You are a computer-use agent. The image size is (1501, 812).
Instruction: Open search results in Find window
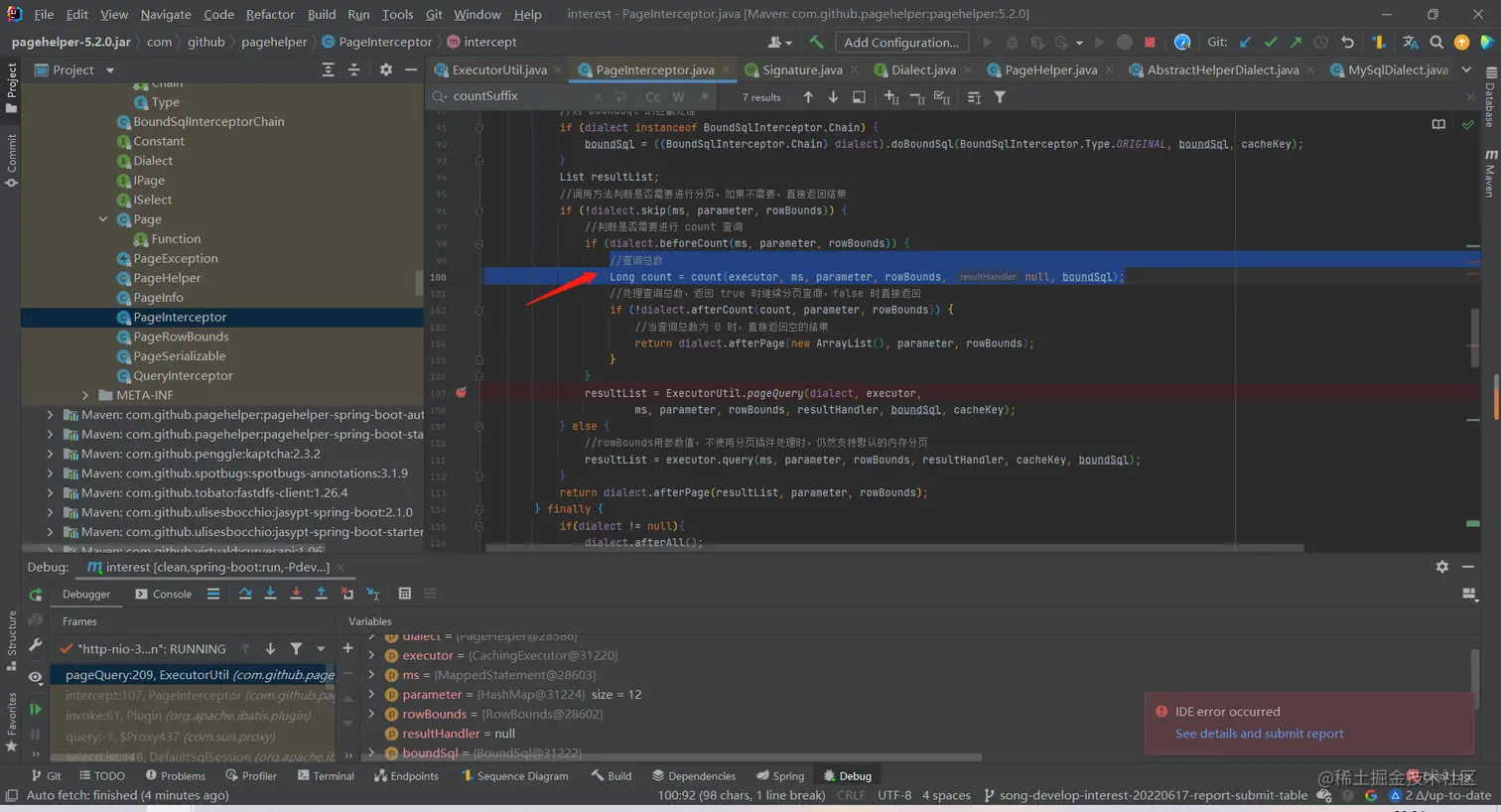click(x=860, y=97)
